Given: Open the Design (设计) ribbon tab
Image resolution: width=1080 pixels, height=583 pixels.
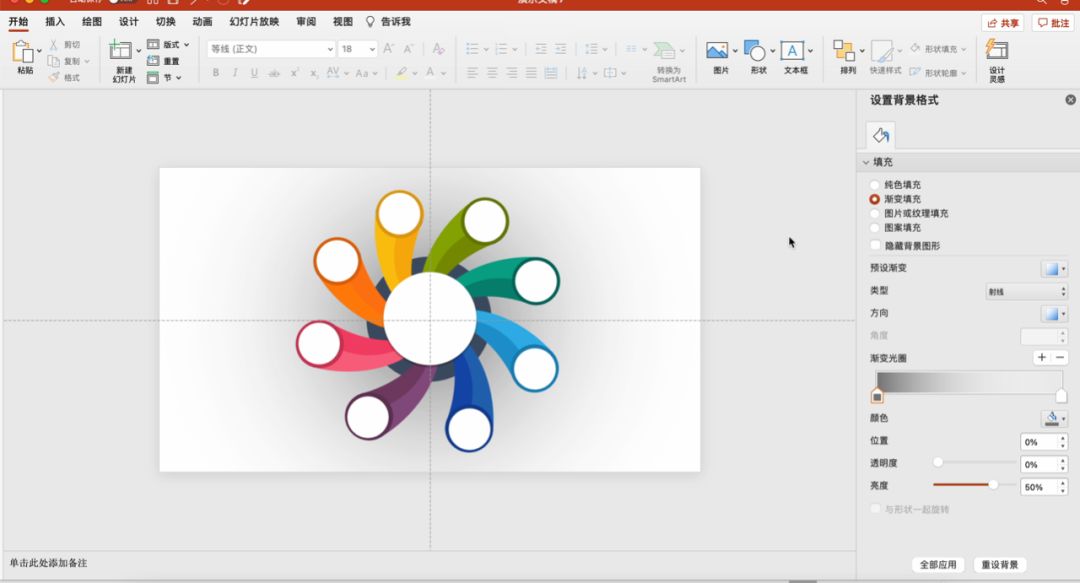Looking at the screenshot, I should coord(129,21).
